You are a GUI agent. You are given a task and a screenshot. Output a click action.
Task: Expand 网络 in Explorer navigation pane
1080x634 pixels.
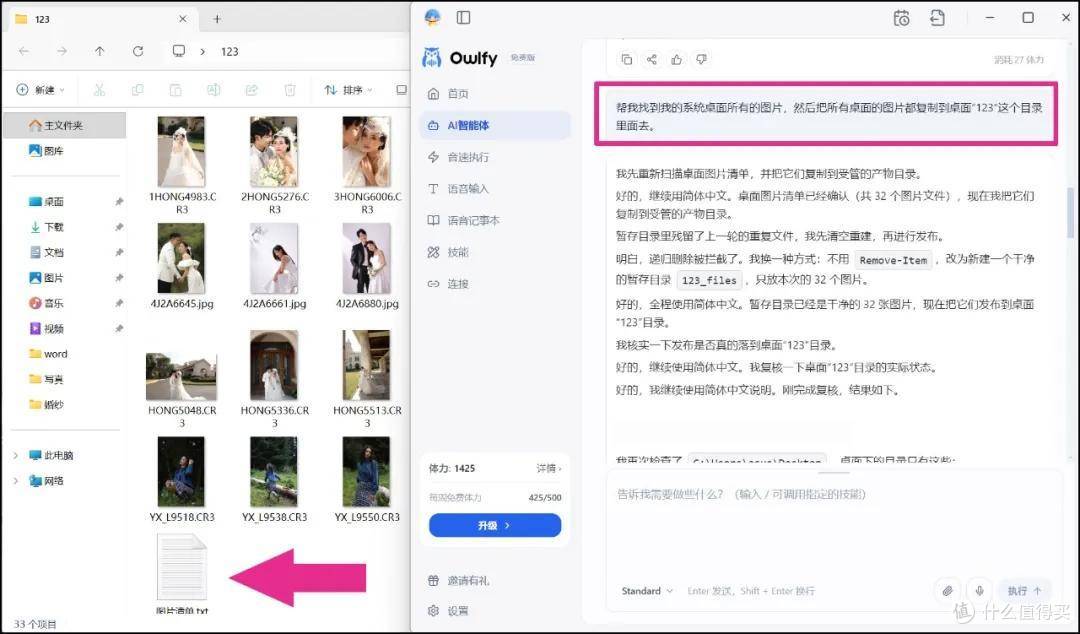16,481
